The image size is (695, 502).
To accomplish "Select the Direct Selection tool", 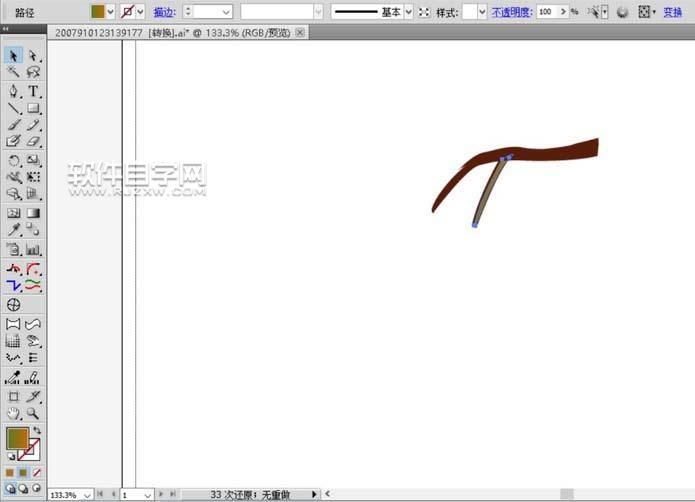I will click(x=33, y=56).
